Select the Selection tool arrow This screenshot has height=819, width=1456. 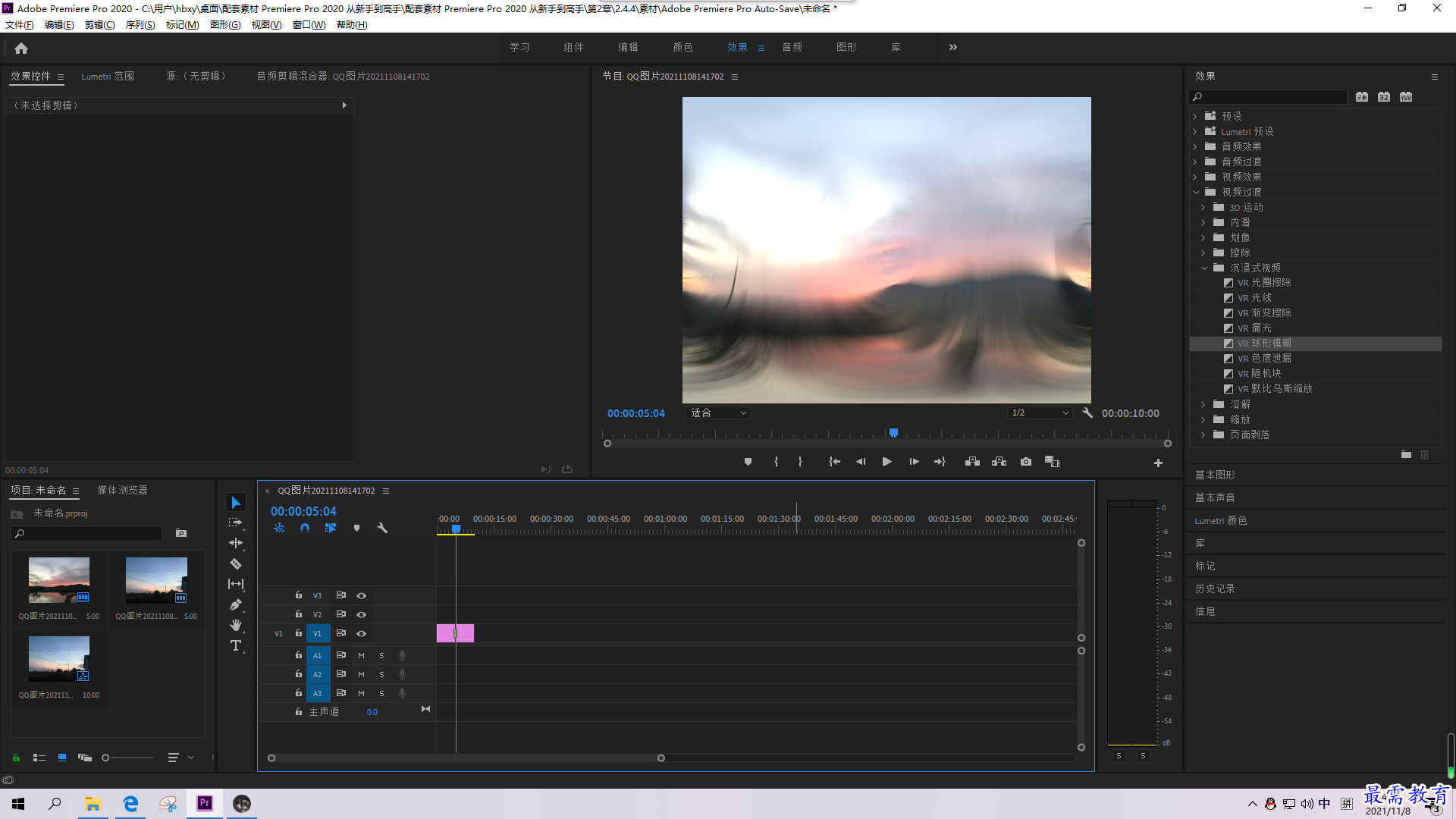(x=236, y=503)
